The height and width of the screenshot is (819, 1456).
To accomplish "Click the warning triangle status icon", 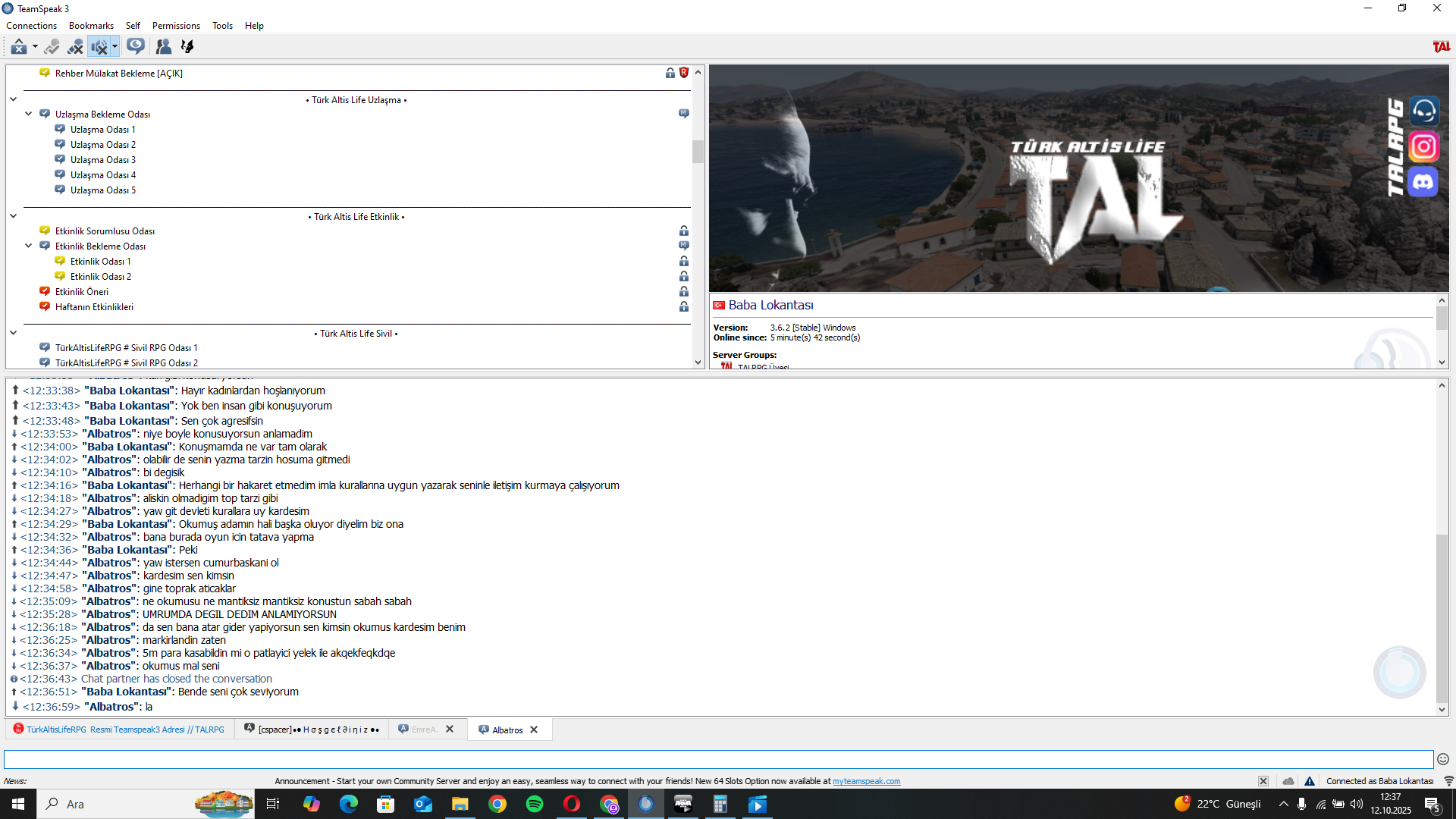I will [x=1310, y=781].
